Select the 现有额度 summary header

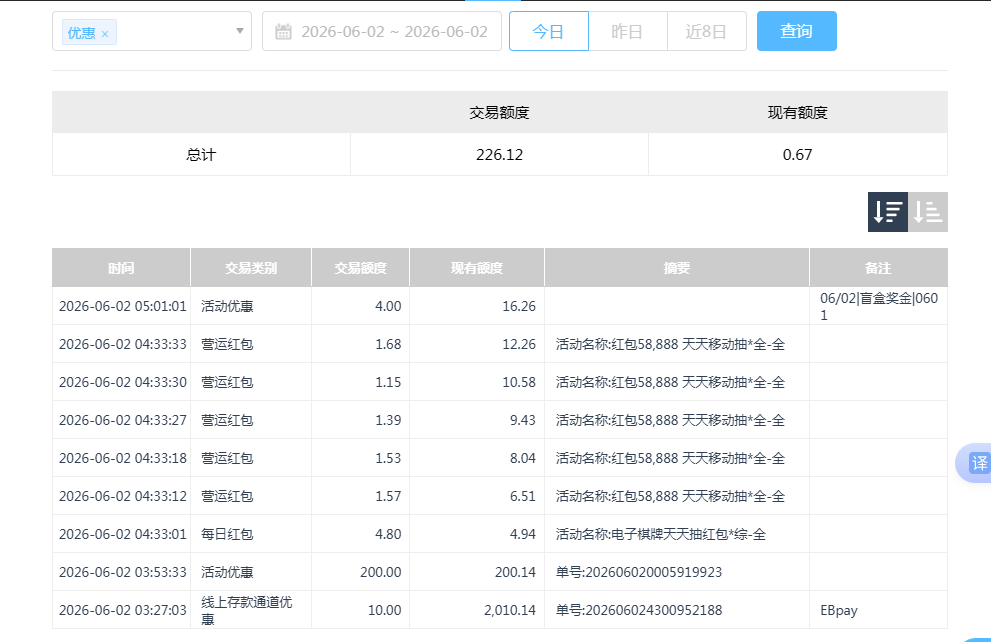point(797,112)
